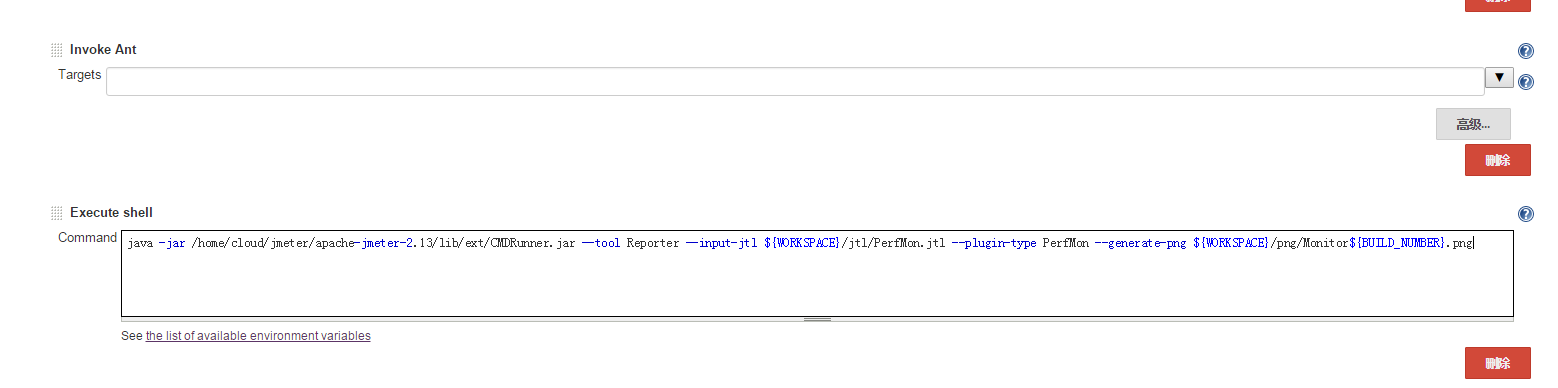The height and width of the screenshot is (388, 1558).
Task: Click the help icon for Invoke Ant
Action: pyautogui.click(x=1526, y=51)
